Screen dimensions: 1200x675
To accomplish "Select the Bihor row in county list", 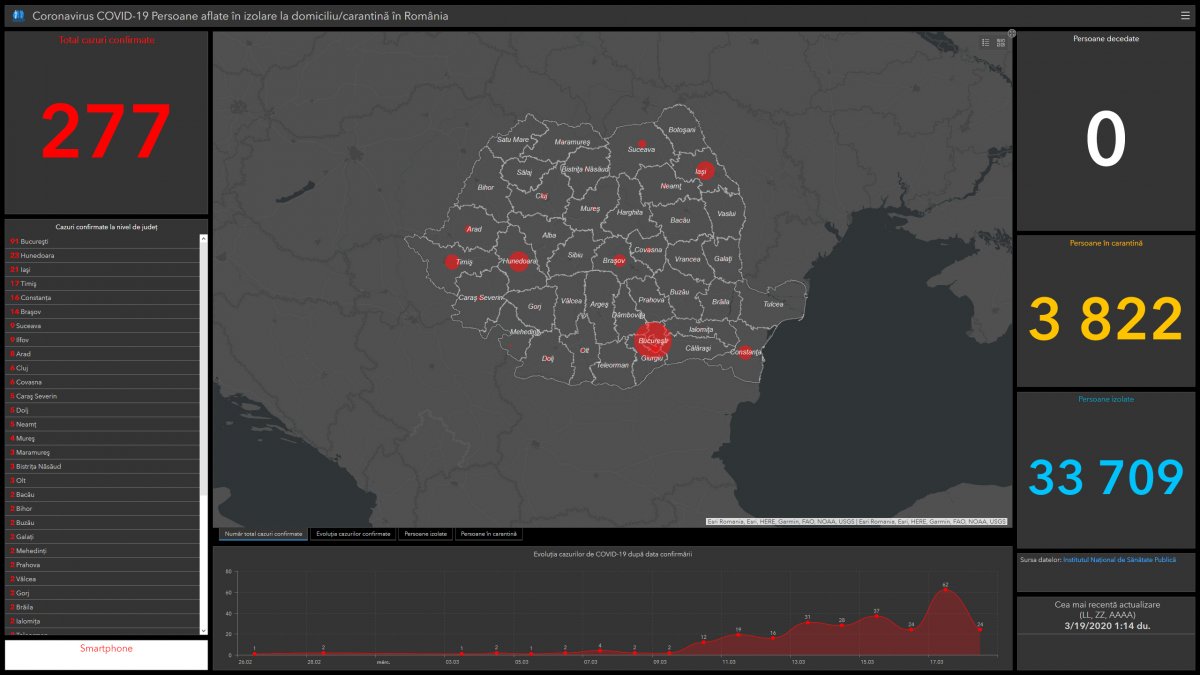I will (103, 508).
